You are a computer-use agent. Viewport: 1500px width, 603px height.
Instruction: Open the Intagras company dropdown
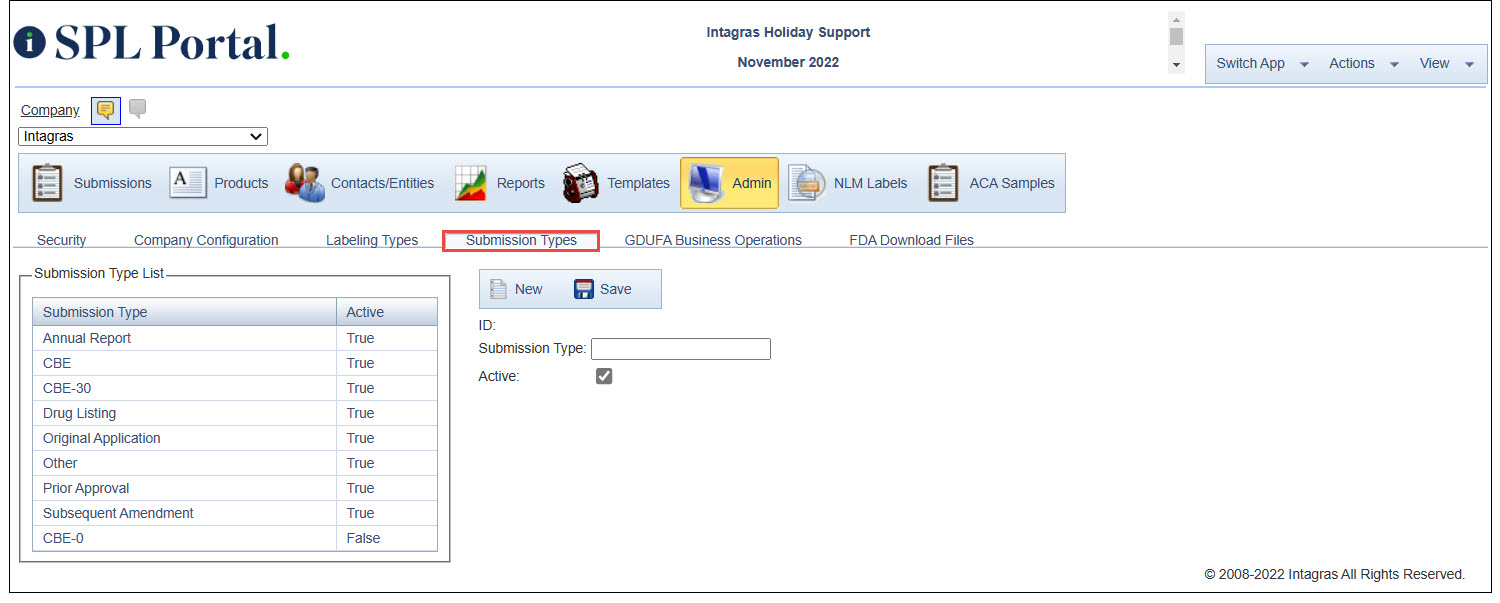coord(143,136)
